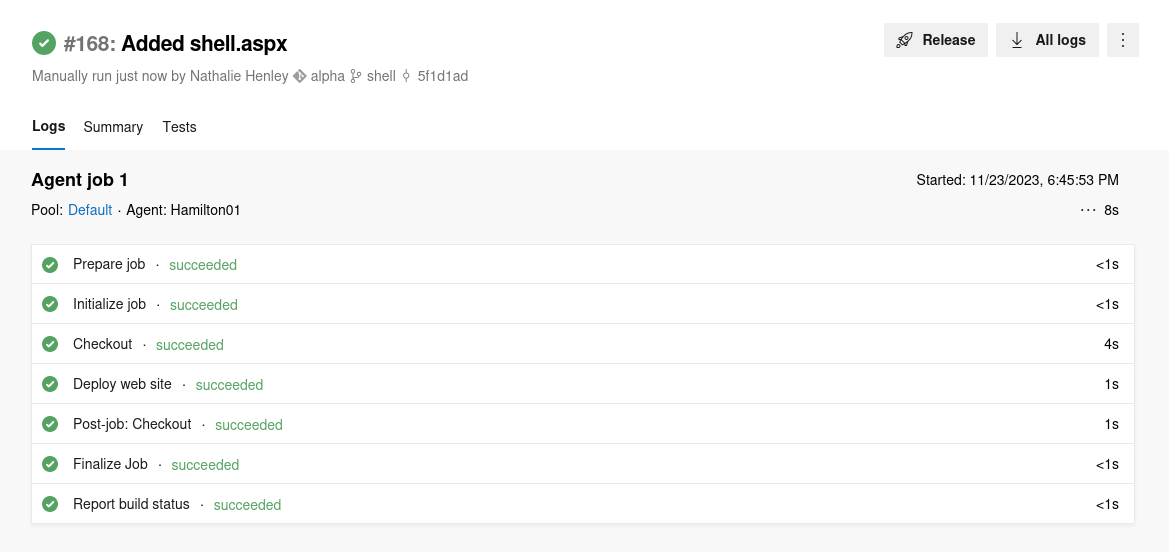Click the rocket Release icon
Screen dimensions: 1169x552
(x=904, y=40)
